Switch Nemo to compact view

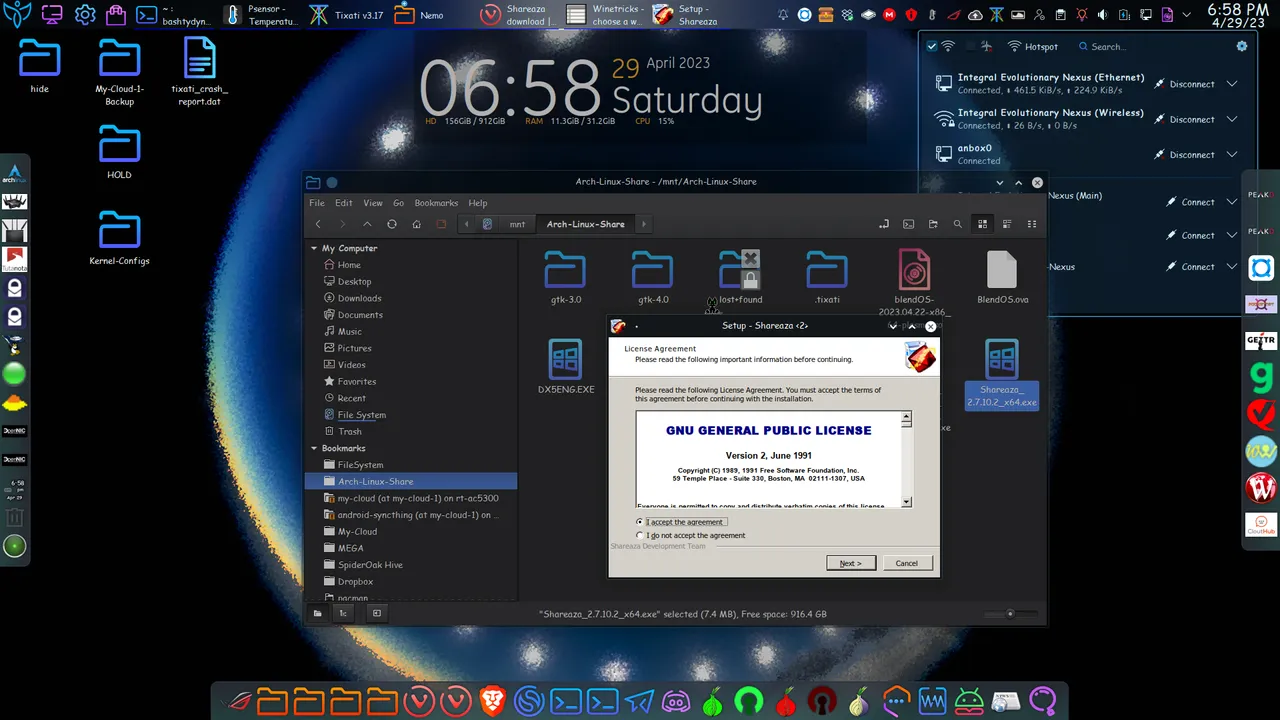click(x=1032, y=224)
